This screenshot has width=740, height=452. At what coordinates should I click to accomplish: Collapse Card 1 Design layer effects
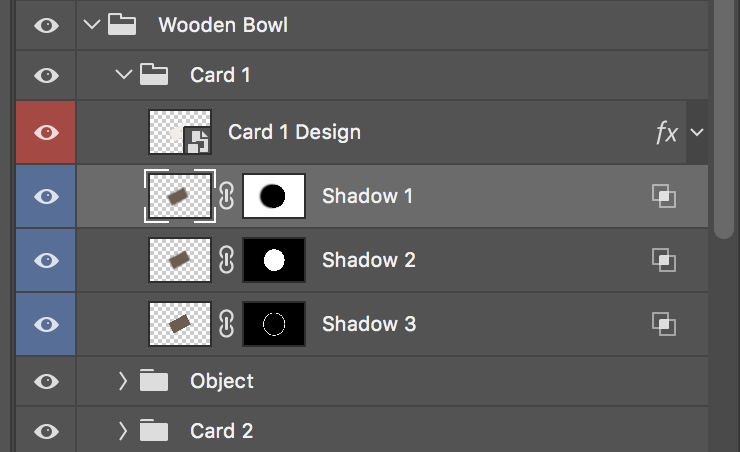point(697,132)
